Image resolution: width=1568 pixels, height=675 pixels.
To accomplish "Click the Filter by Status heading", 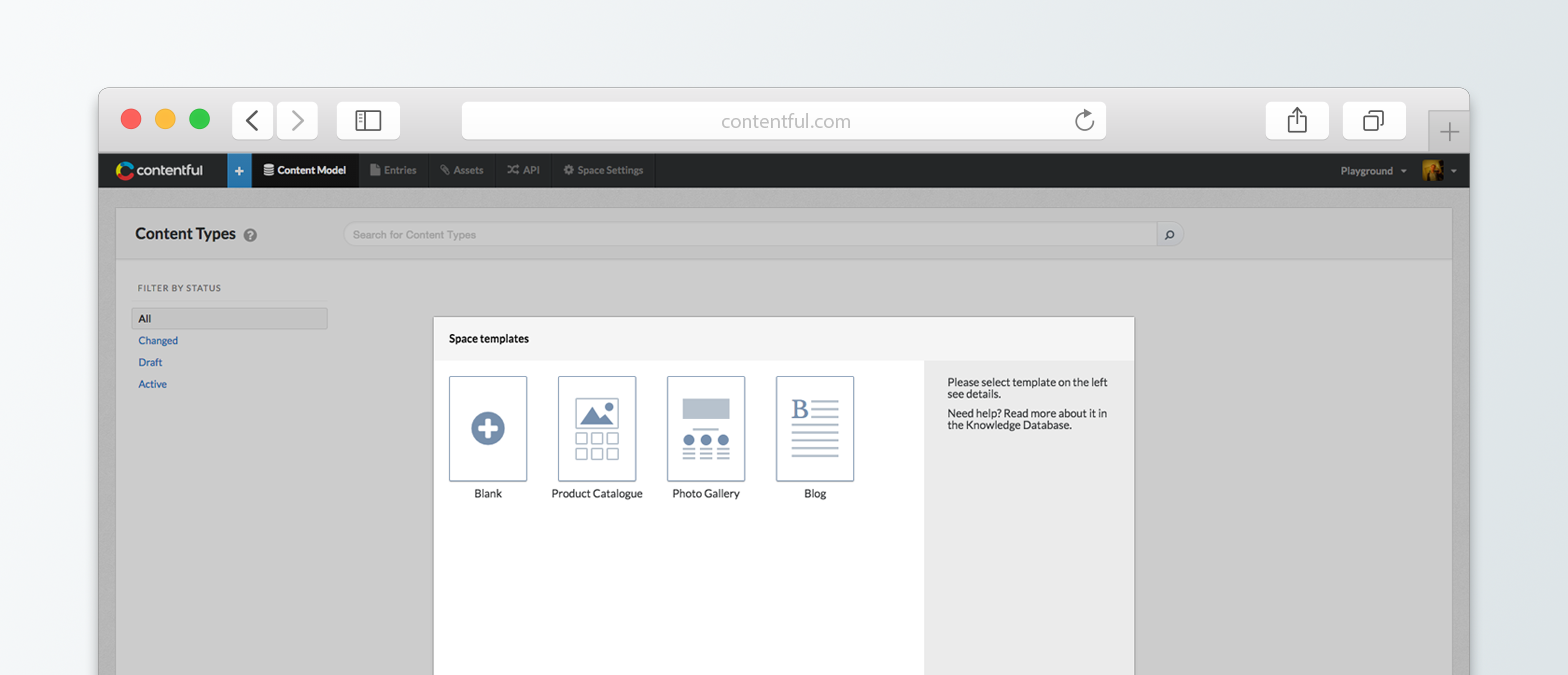I will click(x=179, y=288).
